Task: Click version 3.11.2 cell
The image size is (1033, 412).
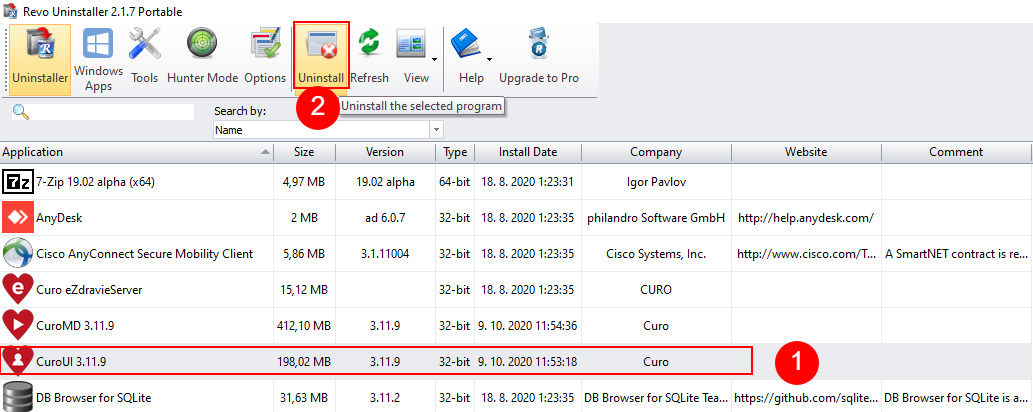Action: tap(385, 397)
